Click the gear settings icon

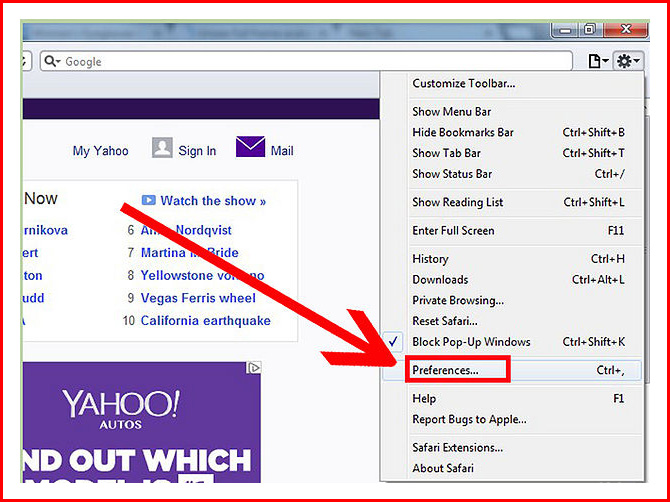[626, 62]
